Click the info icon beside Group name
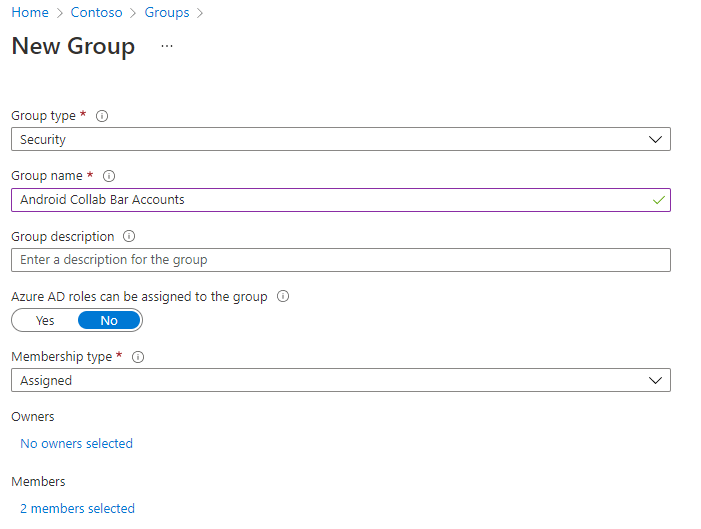This screenshot has height=529, width=701. pyautogui.click(x=109, y=176)
